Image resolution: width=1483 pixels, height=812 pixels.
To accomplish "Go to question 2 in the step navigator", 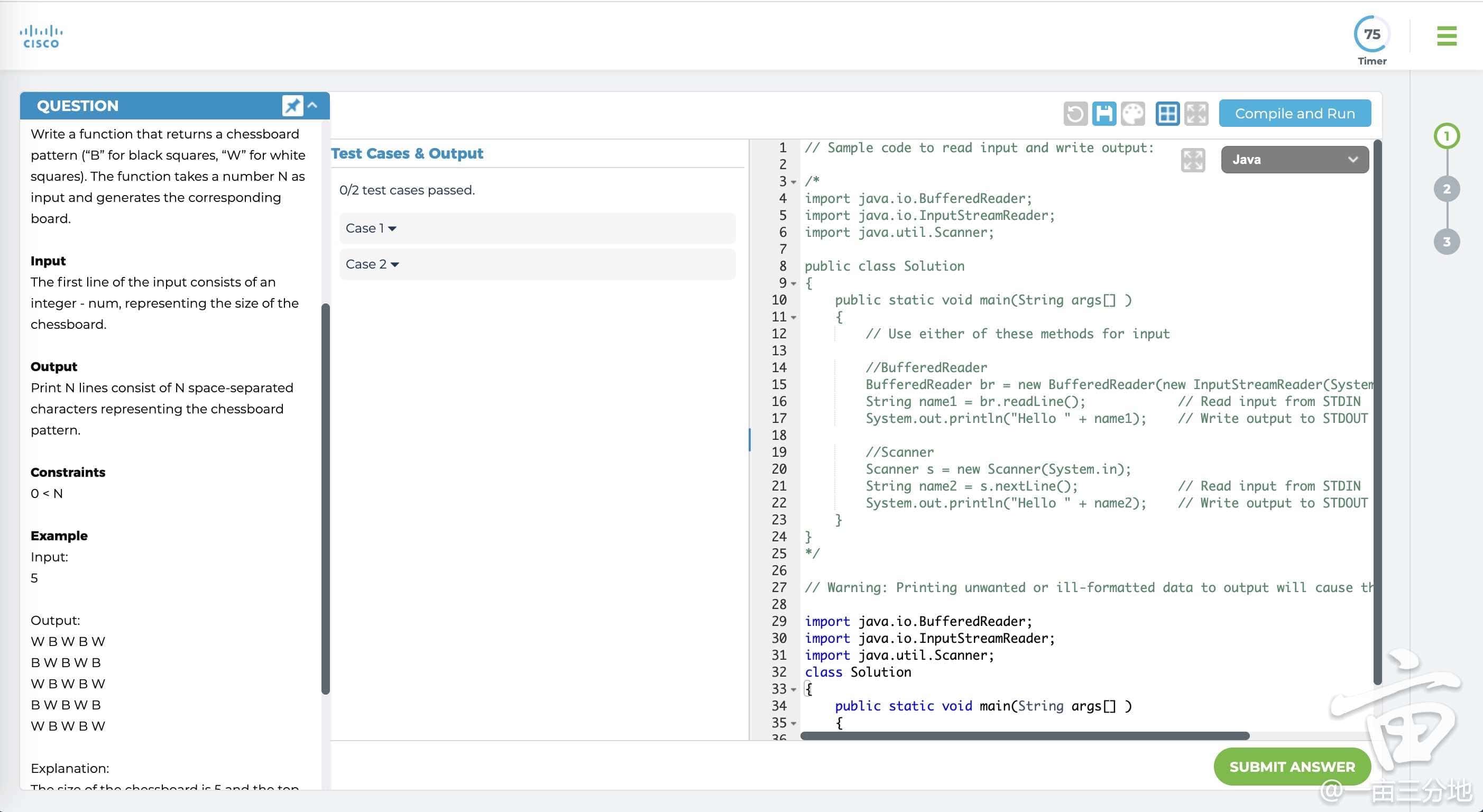I will (x=1446, y=189).
